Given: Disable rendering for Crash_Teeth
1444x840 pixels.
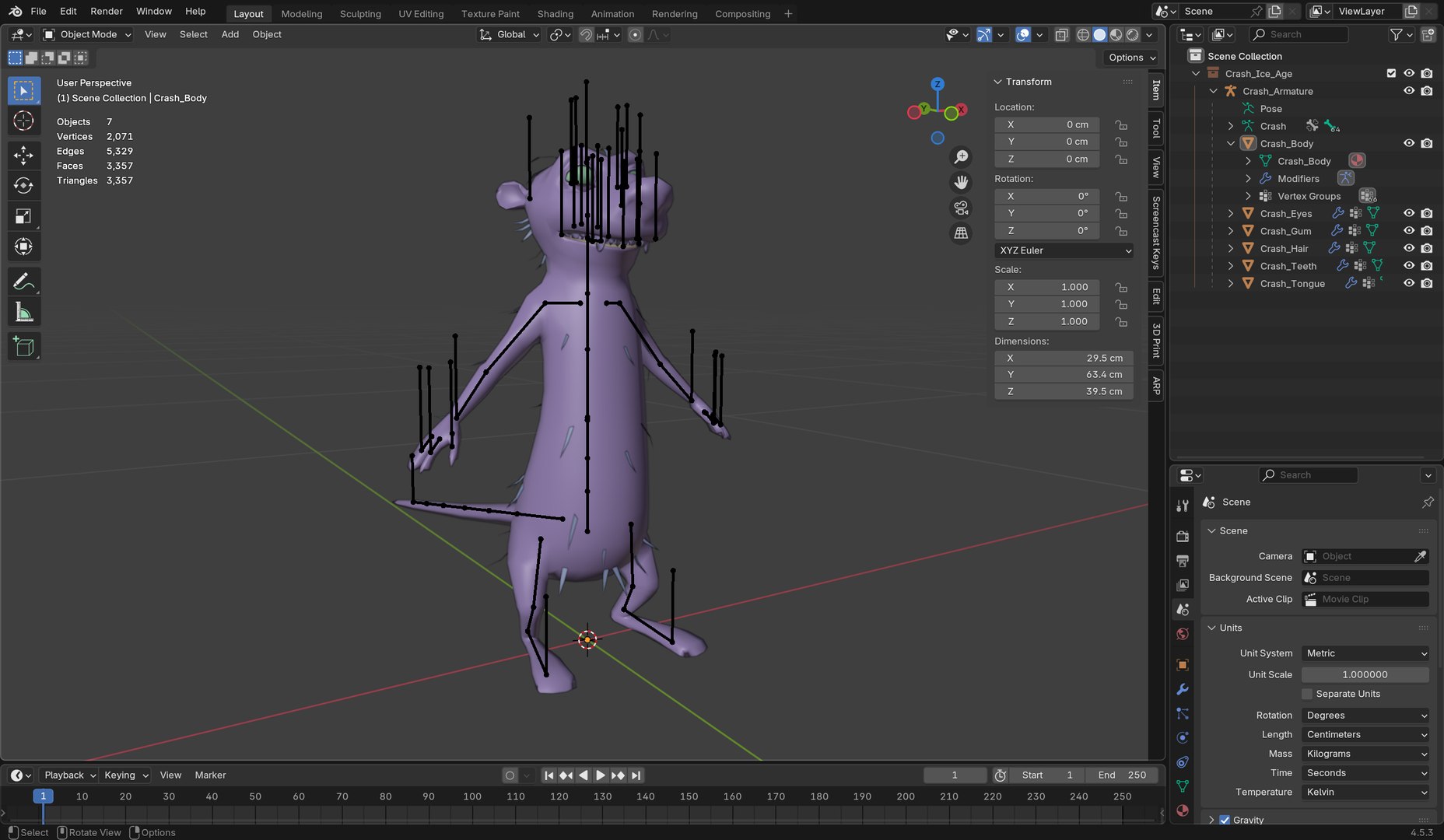Looking at the screenshot, I should point(1426,266).
